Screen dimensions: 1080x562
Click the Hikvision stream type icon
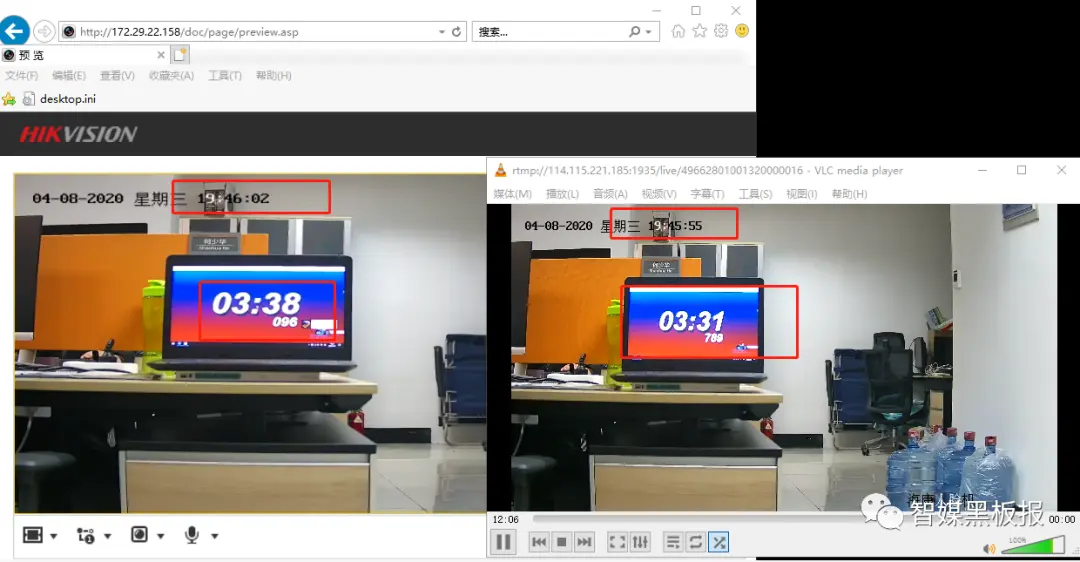point(85,535)
